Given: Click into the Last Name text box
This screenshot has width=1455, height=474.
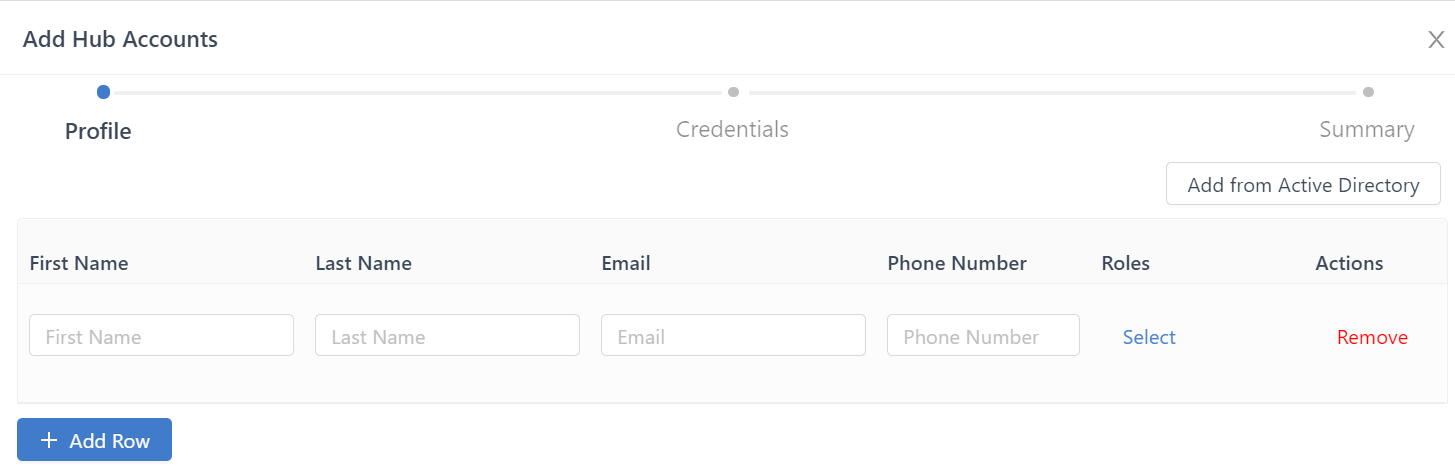Looking at the screenshot, I should click(x=447, y=336).
